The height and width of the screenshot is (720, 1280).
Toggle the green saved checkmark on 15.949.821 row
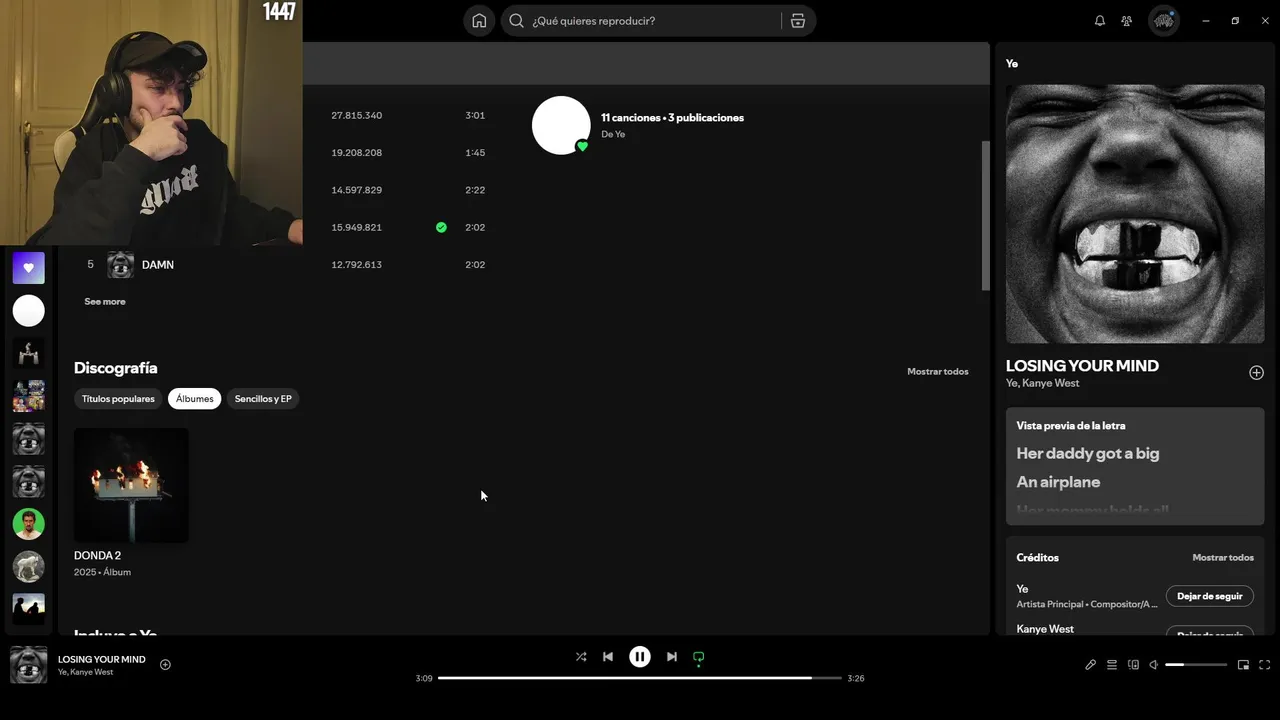441,228
